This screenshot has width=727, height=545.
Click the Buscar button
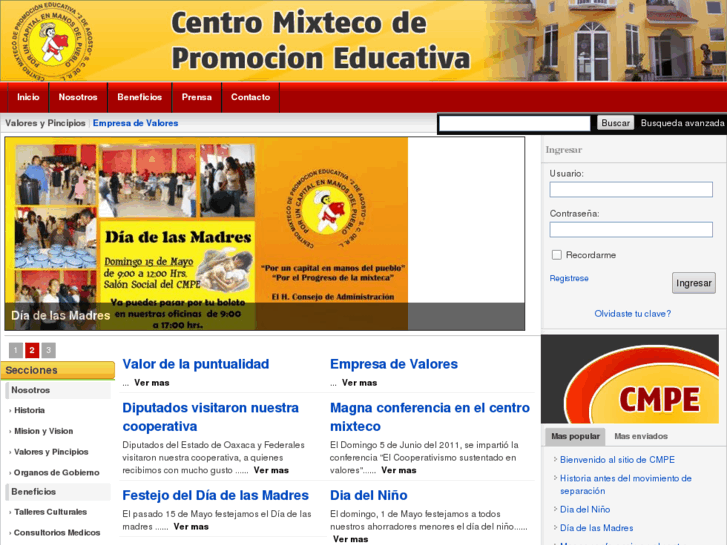pos(615,123)
